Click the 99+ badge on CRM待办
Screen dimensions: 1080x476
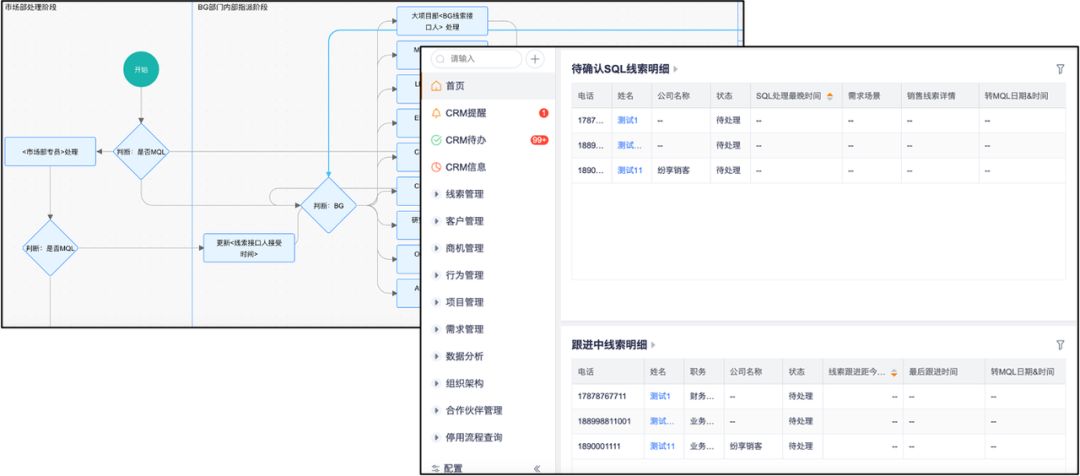pos(539,140)
